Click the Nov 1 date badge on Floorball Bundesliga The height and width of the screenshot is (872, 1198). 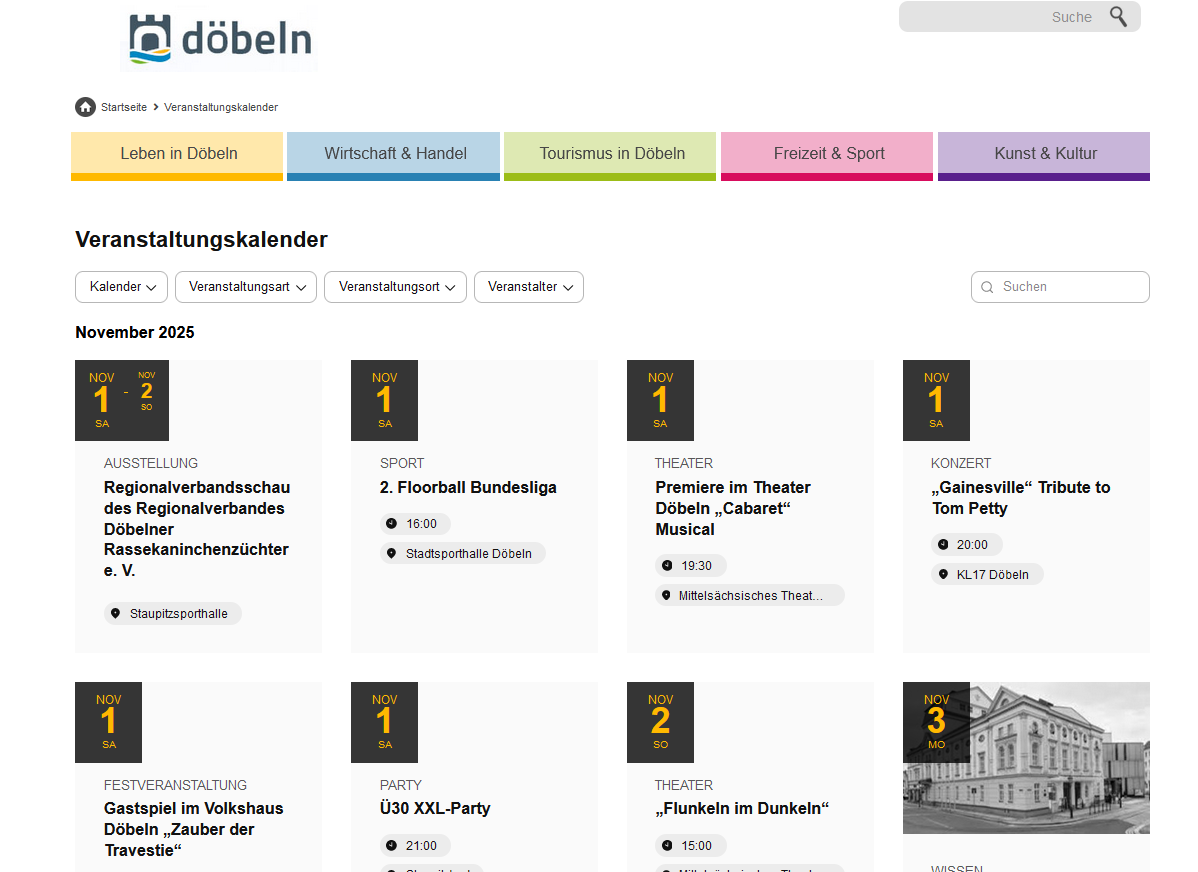coord(384,400)
